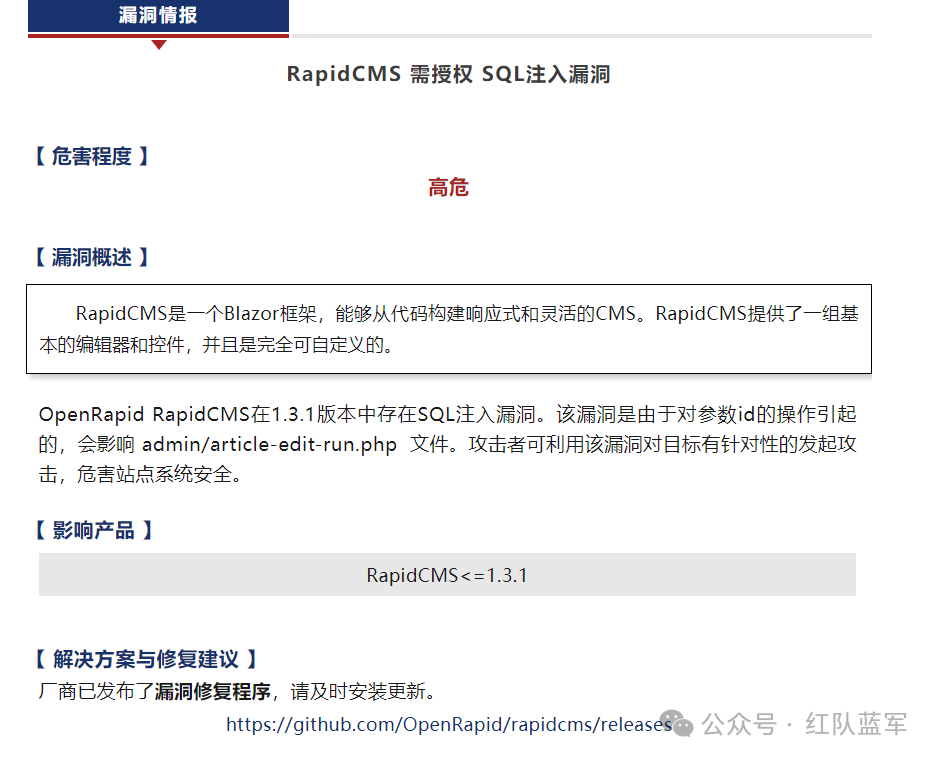Viewport: 937px width, 761px height.
Task: Click the red 高危 severity label
Action: point(448,188)
